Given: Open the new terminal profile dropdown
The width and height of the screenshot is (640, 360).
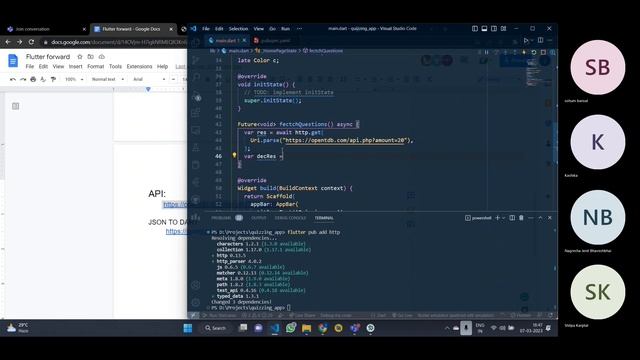Looking at the screenshot, I should tap(503, 218).
